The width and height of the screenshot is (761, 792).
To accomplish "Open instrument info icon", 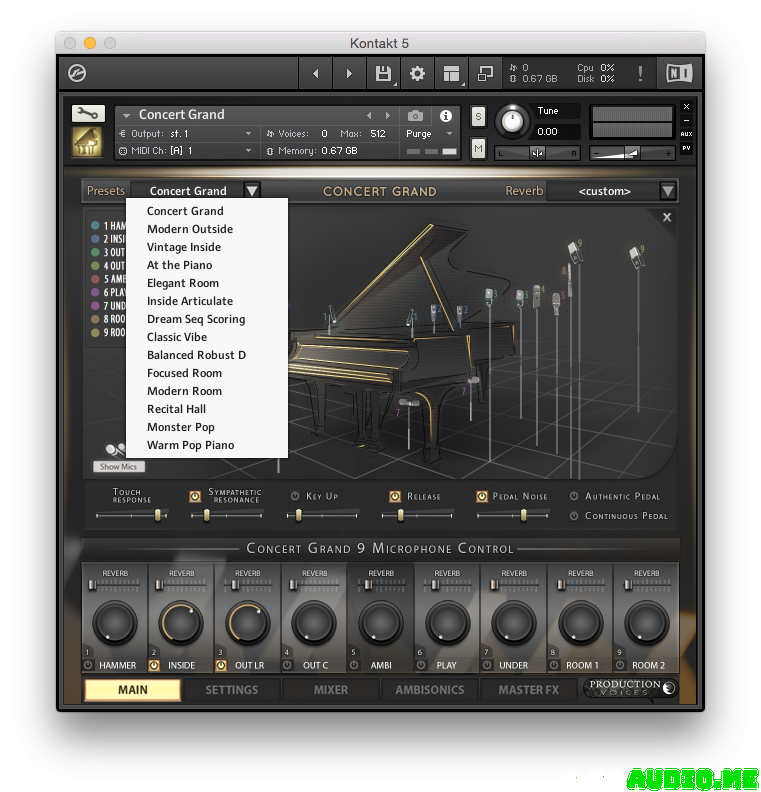I will click(x=446, y=115).
